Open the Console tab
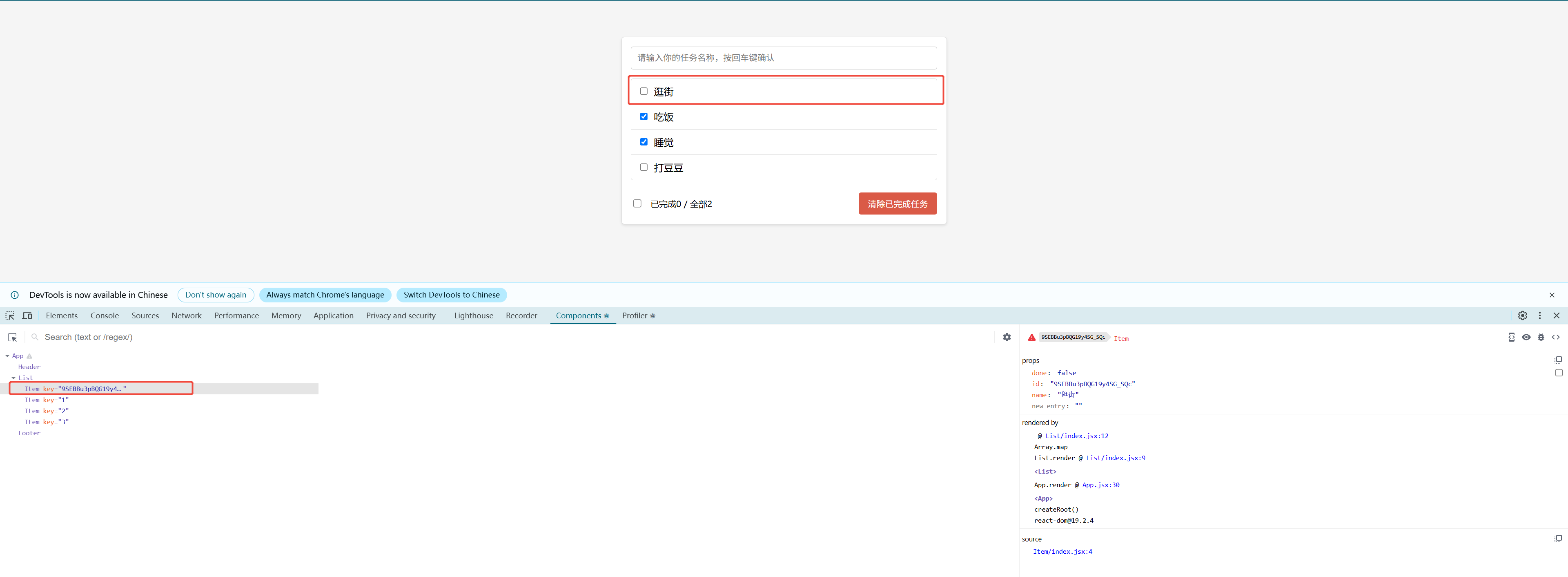The image size is (1568, 577). click(104, 315)
